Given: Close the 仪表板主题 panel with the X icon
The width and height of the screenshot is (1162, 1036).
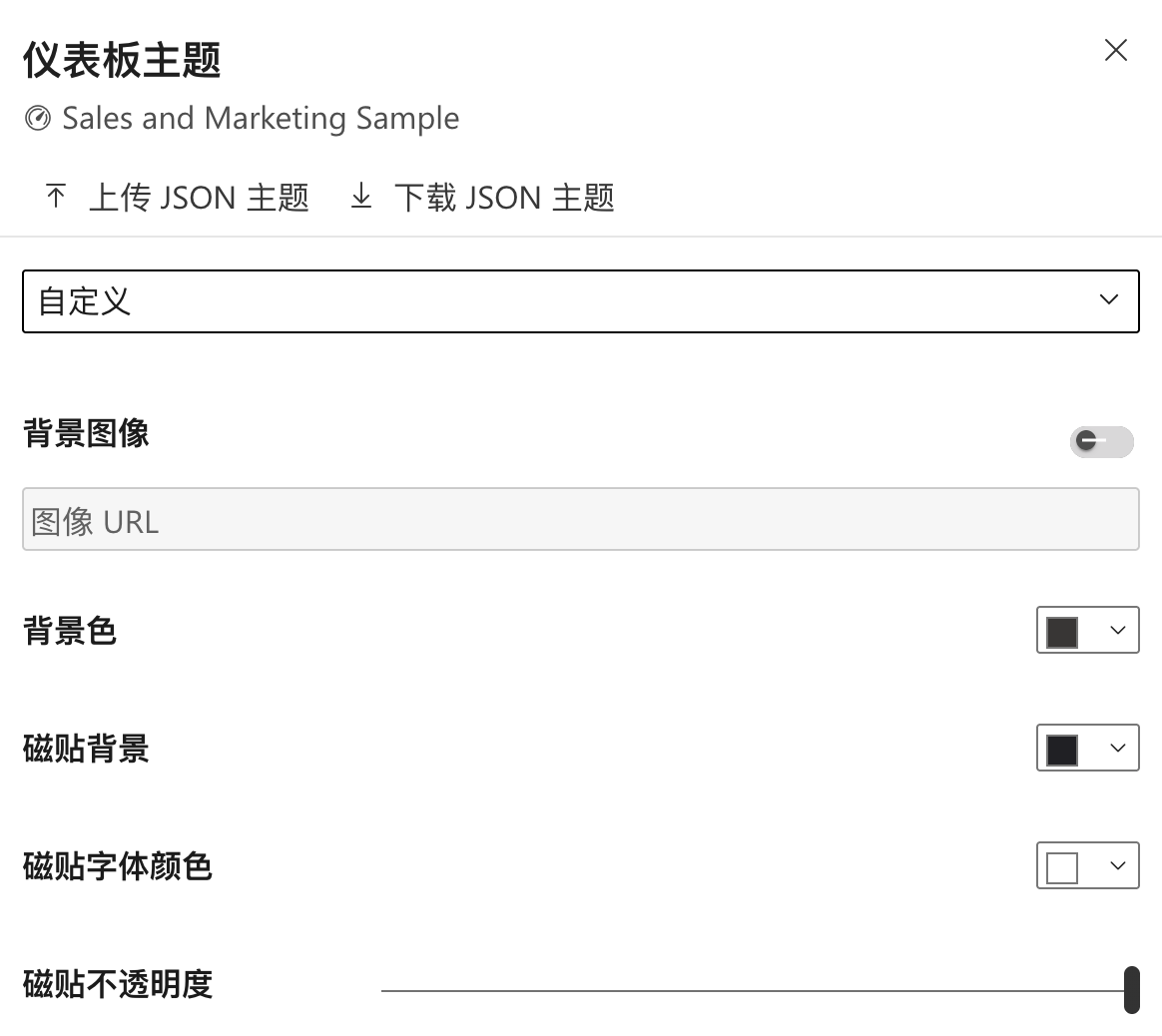Looking at the screenshot, I should [x=1115, y=50].
